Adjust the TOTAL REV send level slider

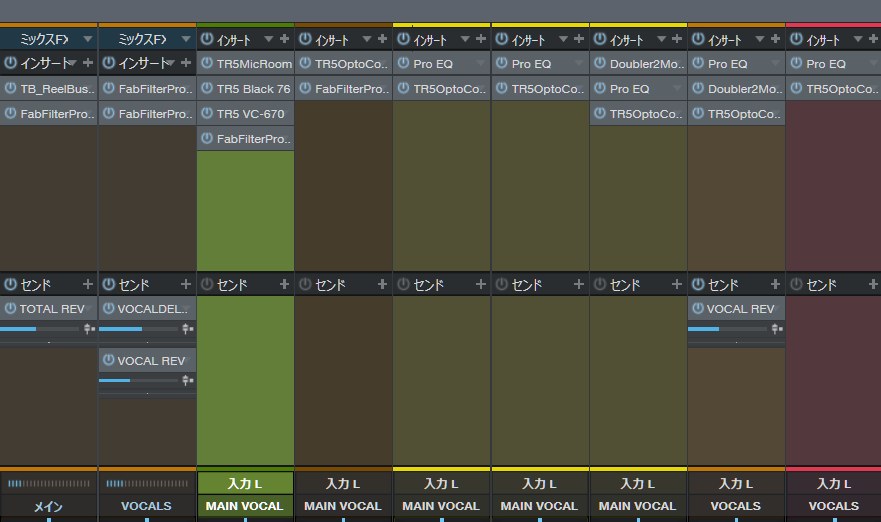click(39, 329)
